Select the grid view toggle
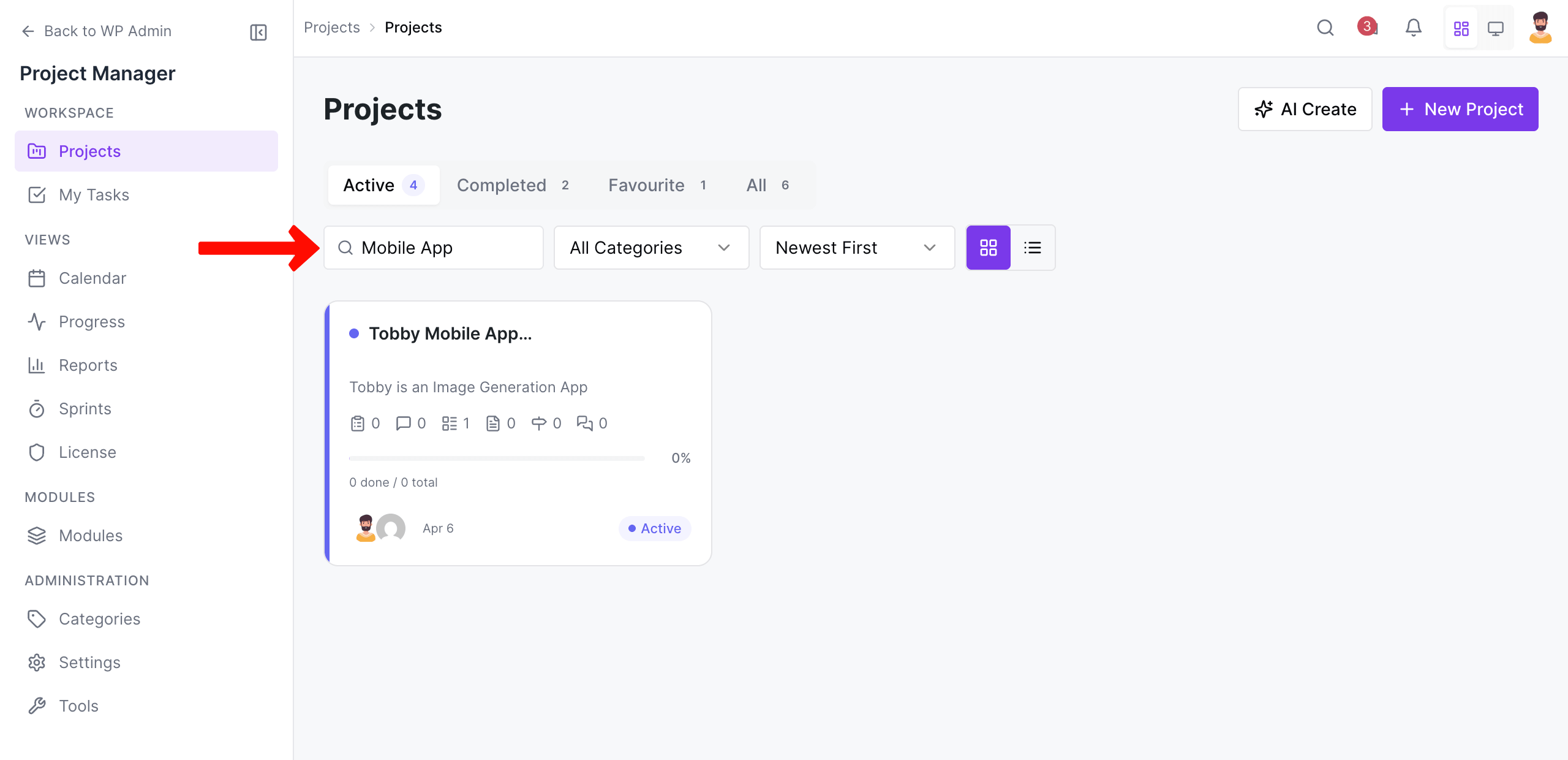This screenshot has height=760, width=1568. (x=988, y=247)
